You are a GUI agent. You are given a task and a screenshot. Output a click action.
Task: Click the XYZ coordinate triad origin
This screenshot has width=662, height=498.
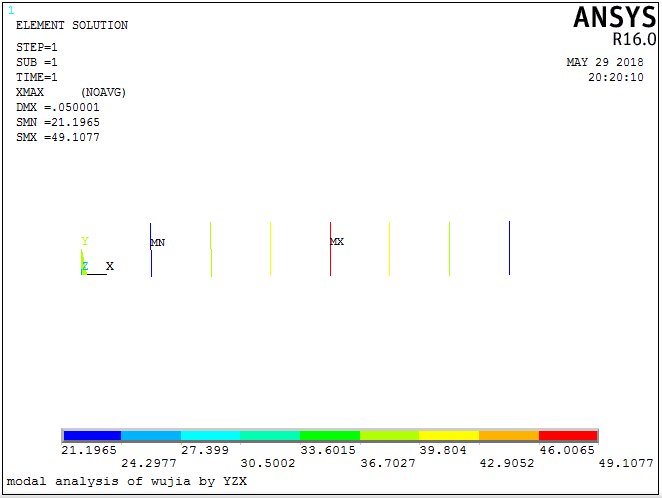83,273
